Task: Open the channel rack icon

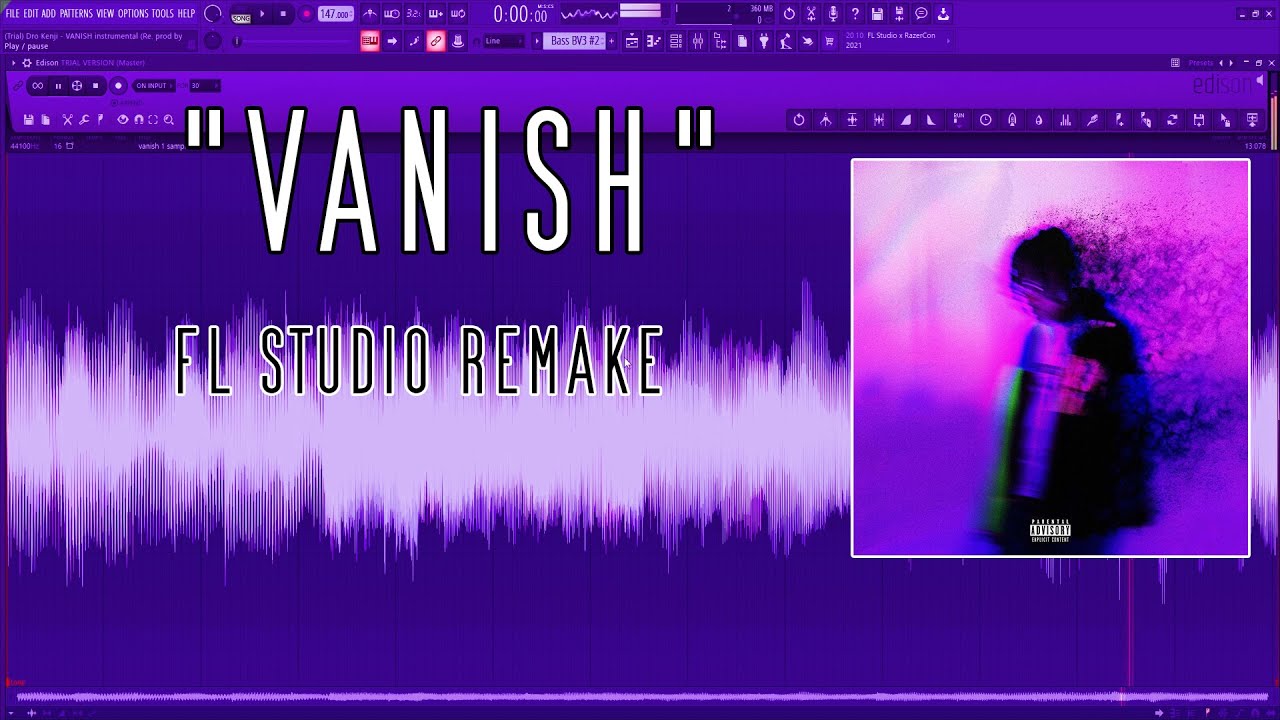Action: point(676,41)
